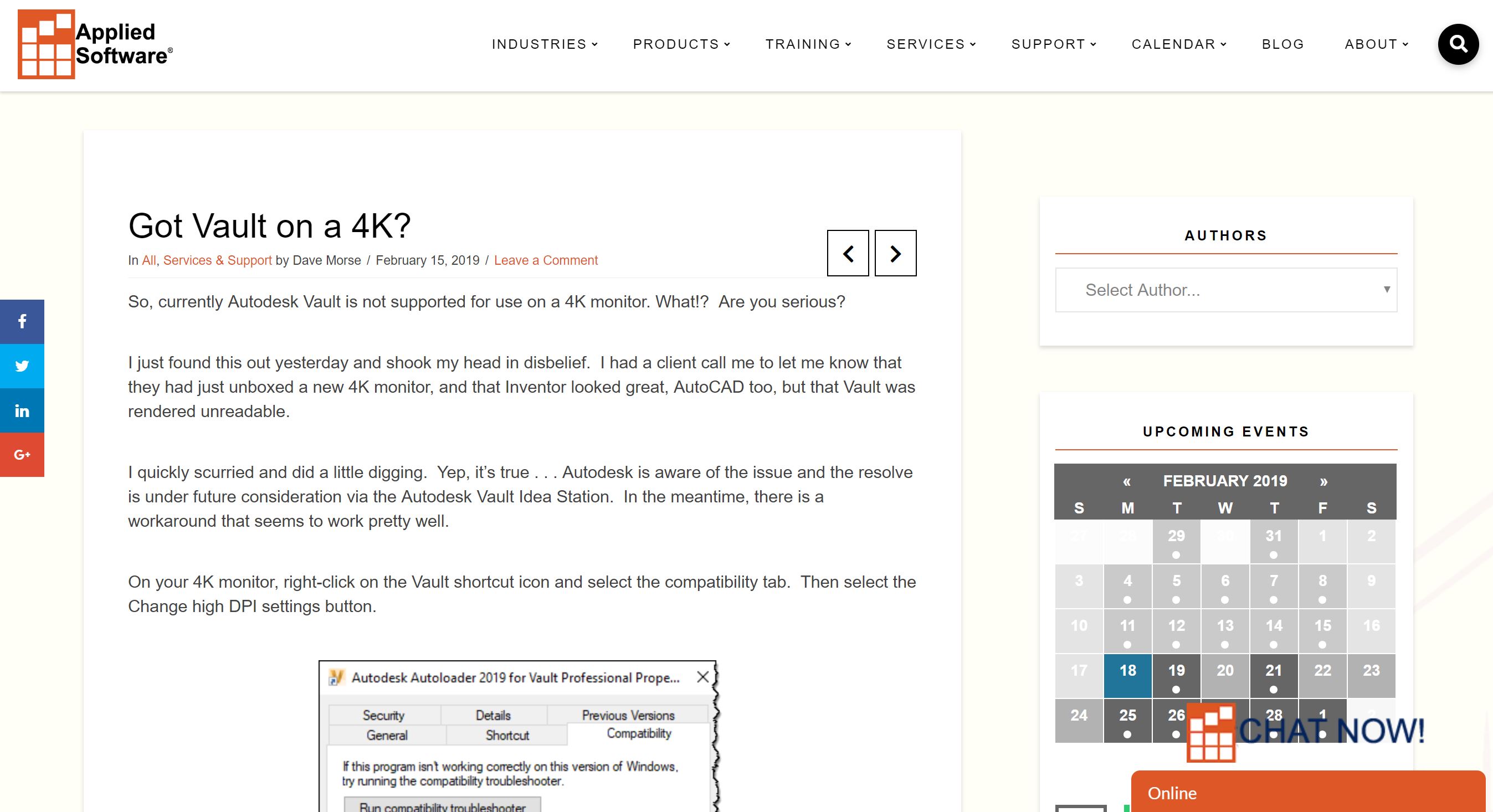This screenshot has height=812, width=1493.
Task: Share post on Google Plus
Action: (x=22, y=455)
